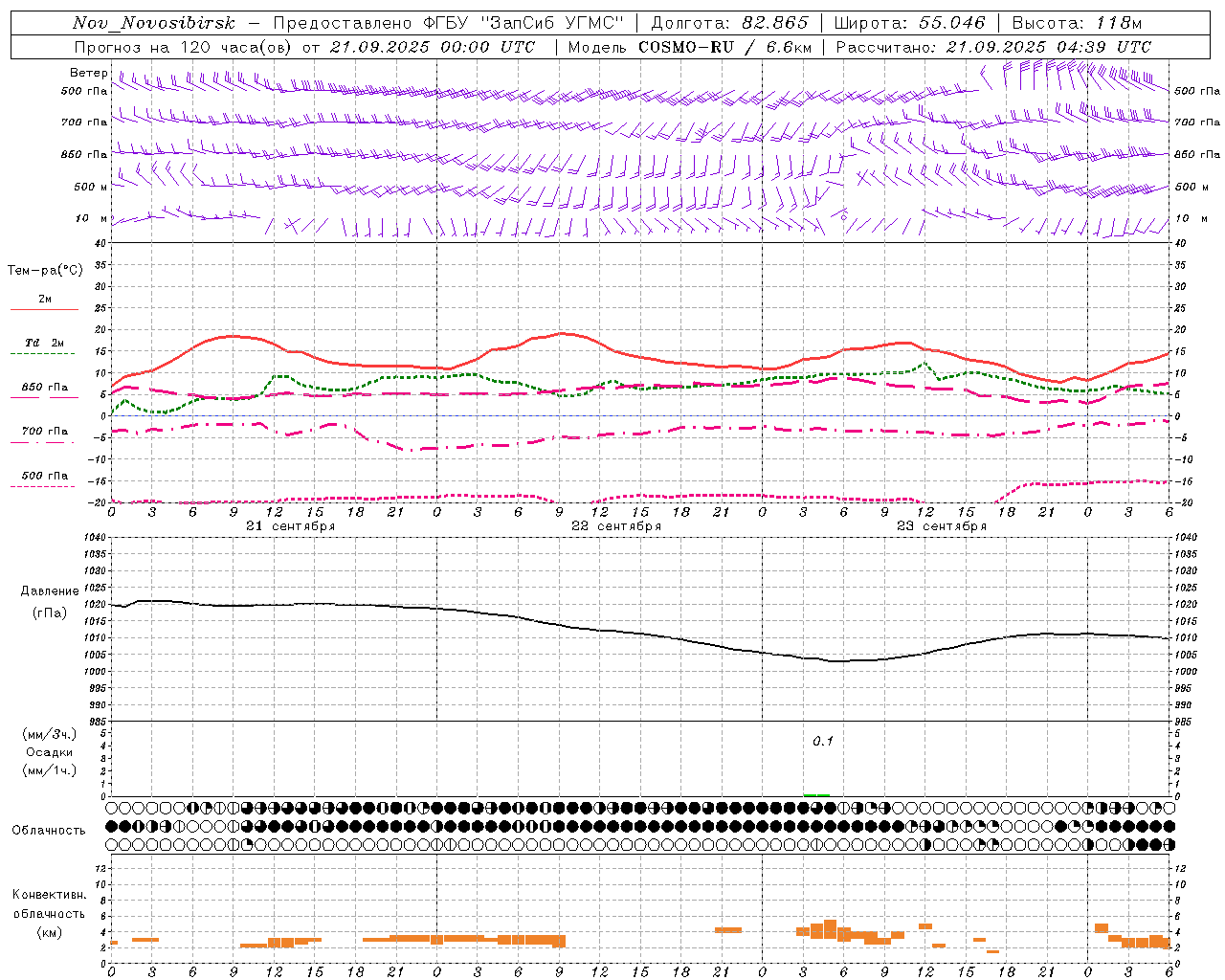This screenshot has width=1225, height=980.
Task: Click the Высота: 118м label
Action: (x=1077, y=23)
